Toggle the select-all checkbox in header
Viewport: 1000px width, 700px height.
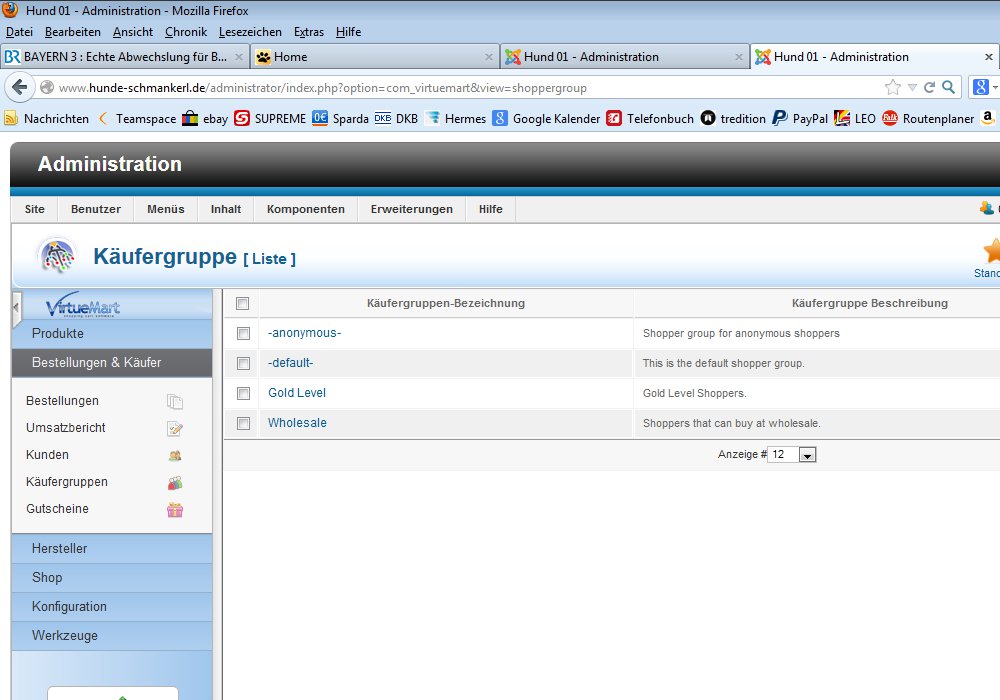242,303
